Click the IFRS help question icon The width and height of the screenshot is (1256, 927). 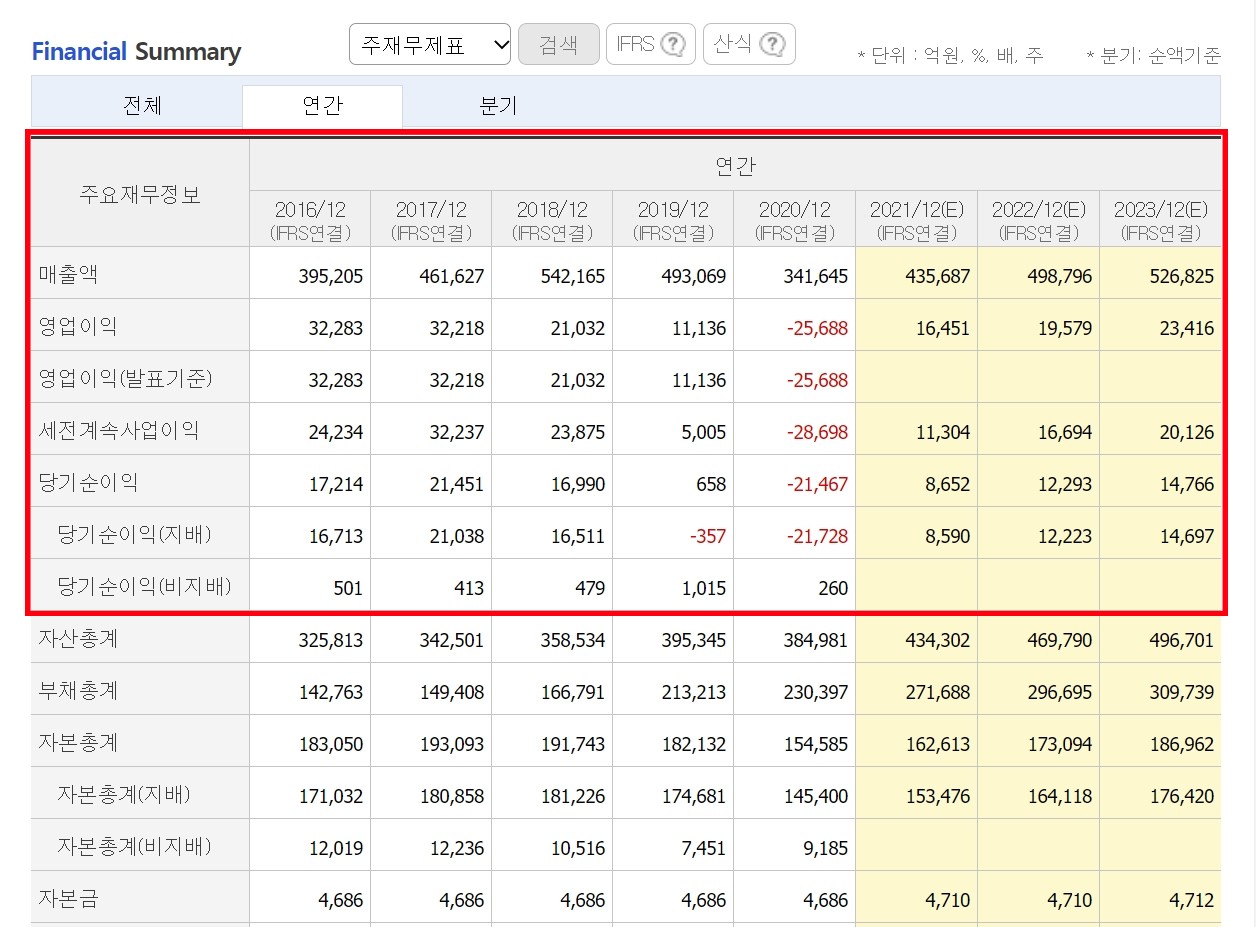tap(674, 44)
